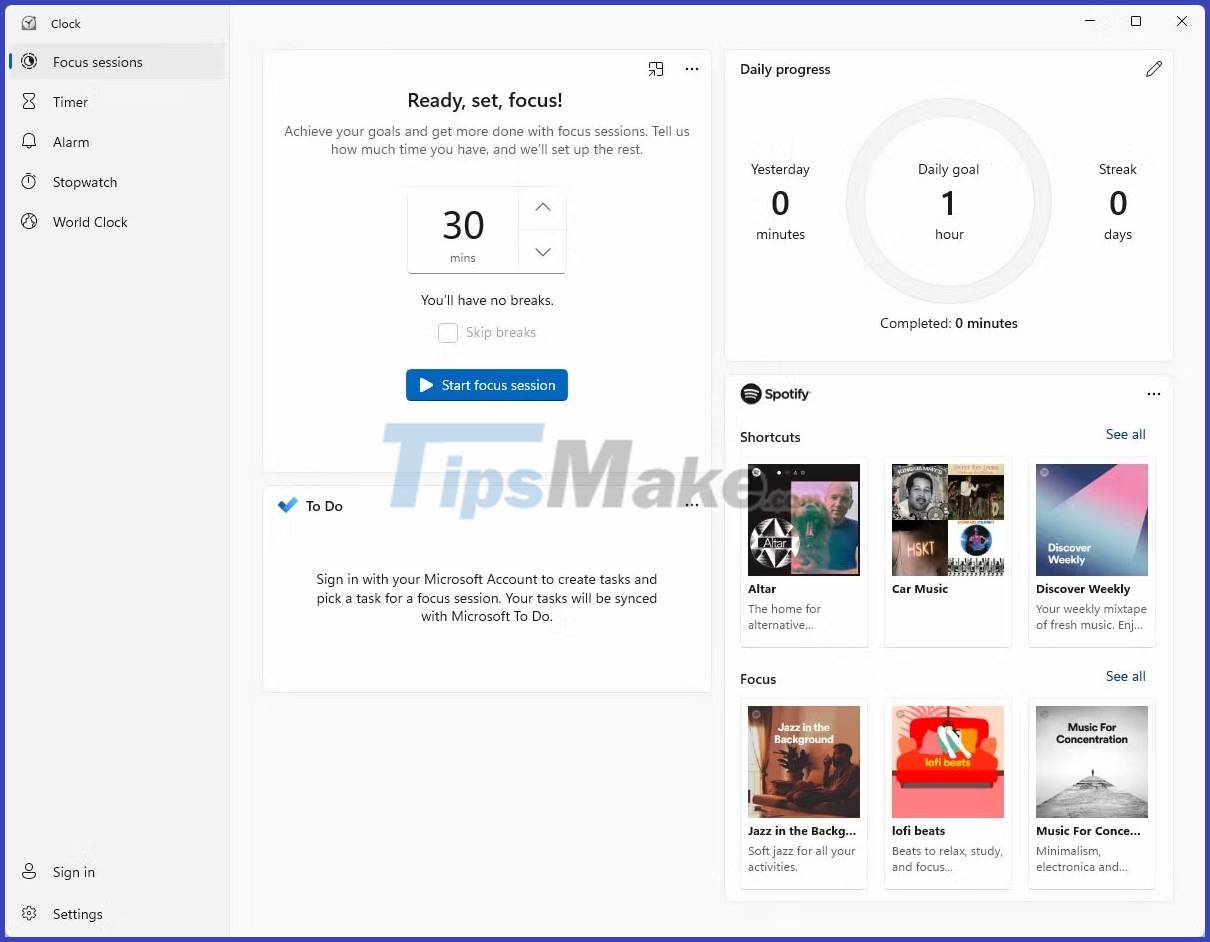Screen dimensions: 1210x942
Task: Click the pencil icon to edit Daily progress
Action: tap(1154, 68)
